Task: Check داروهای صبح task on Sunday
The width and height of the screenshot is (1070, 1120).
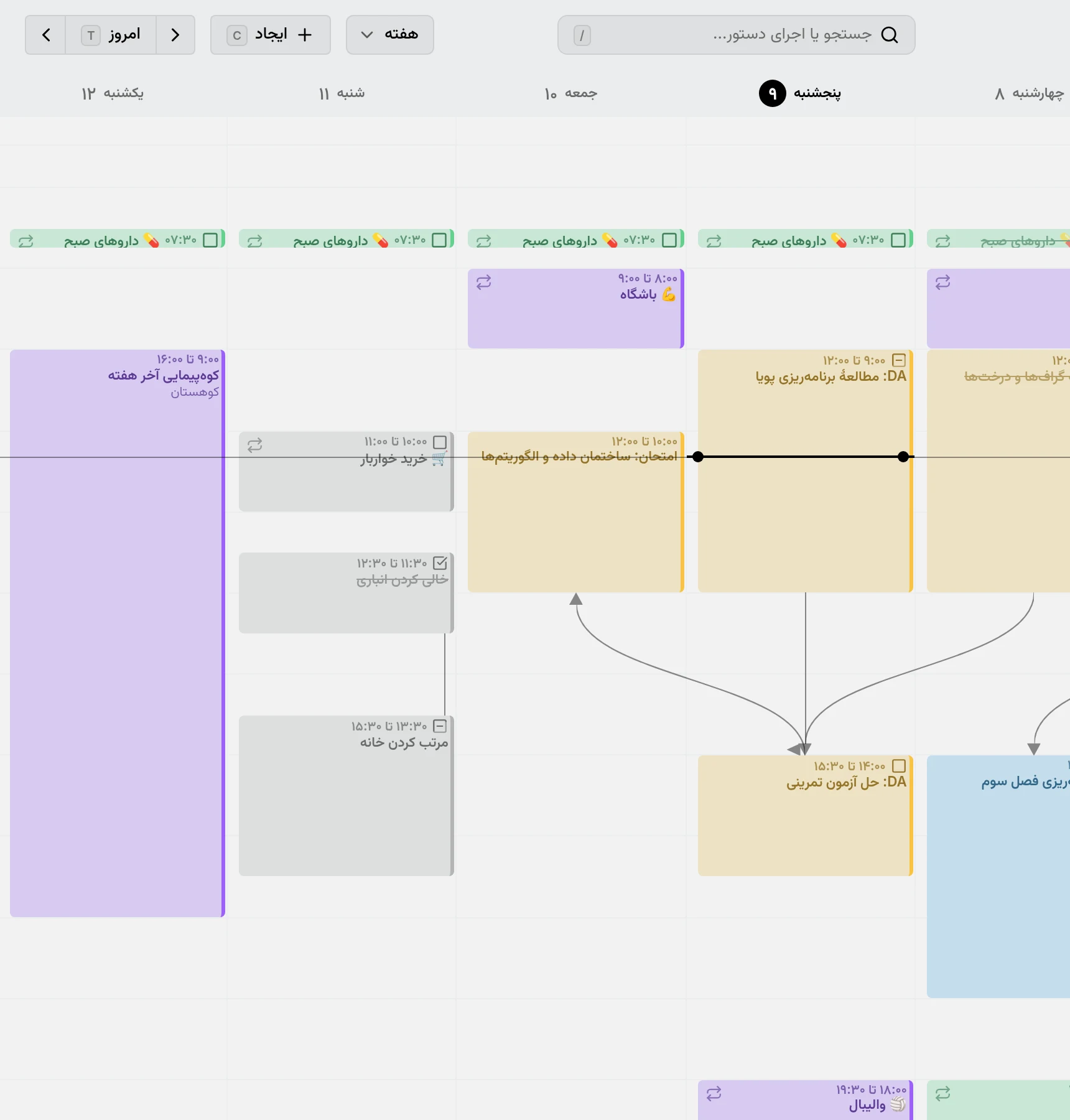Action: pos(211,240)
